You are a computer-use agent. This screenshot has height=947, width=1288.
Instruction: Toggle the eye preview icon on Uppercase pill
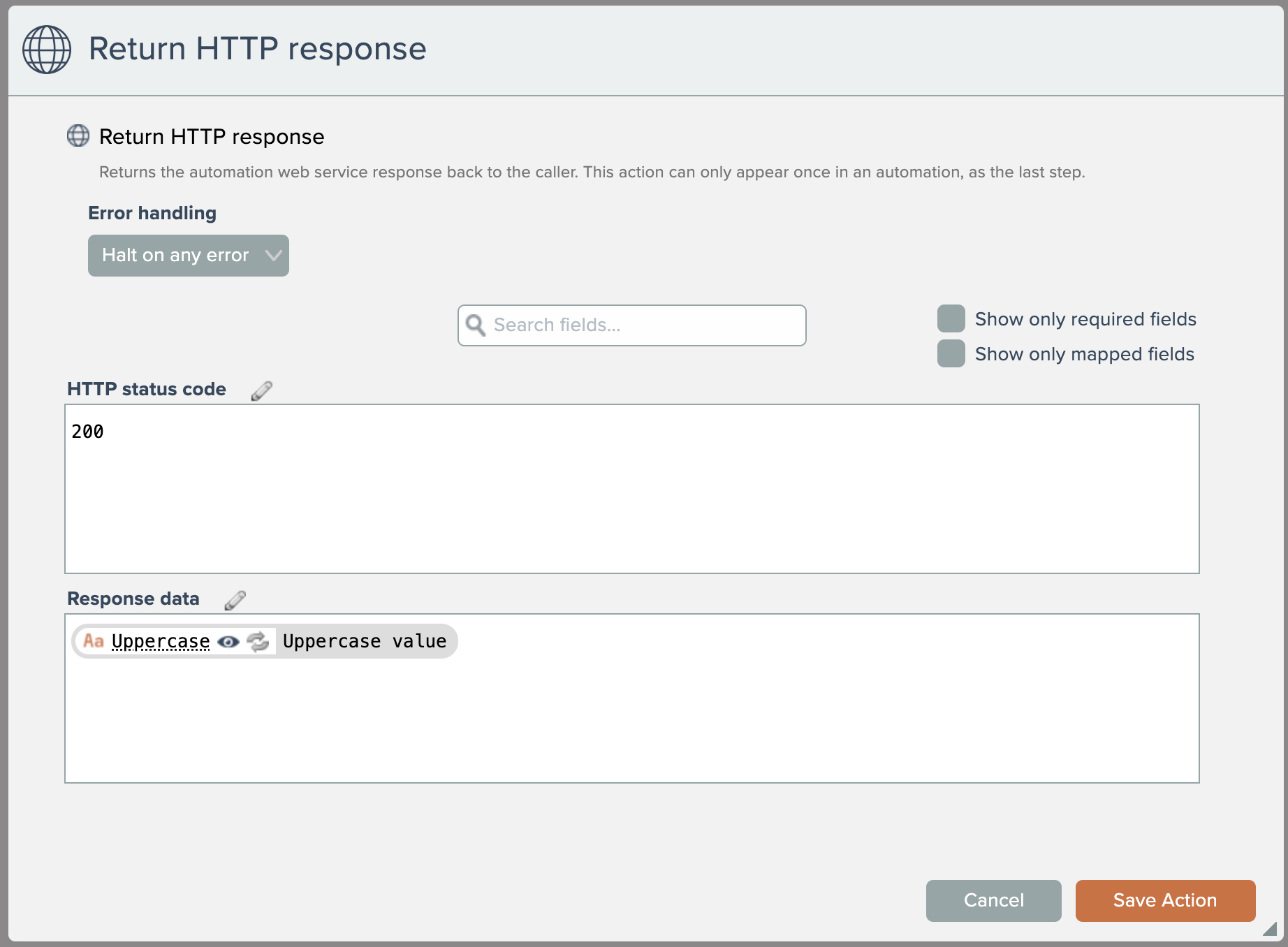click(228, 641)
